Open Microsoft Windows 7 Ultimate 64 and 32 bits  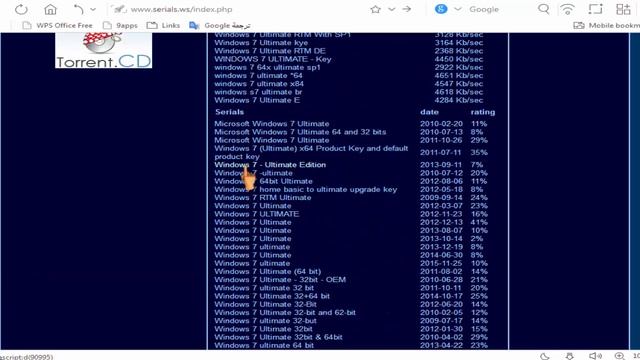pyautogui.click(x=300, y=132)
